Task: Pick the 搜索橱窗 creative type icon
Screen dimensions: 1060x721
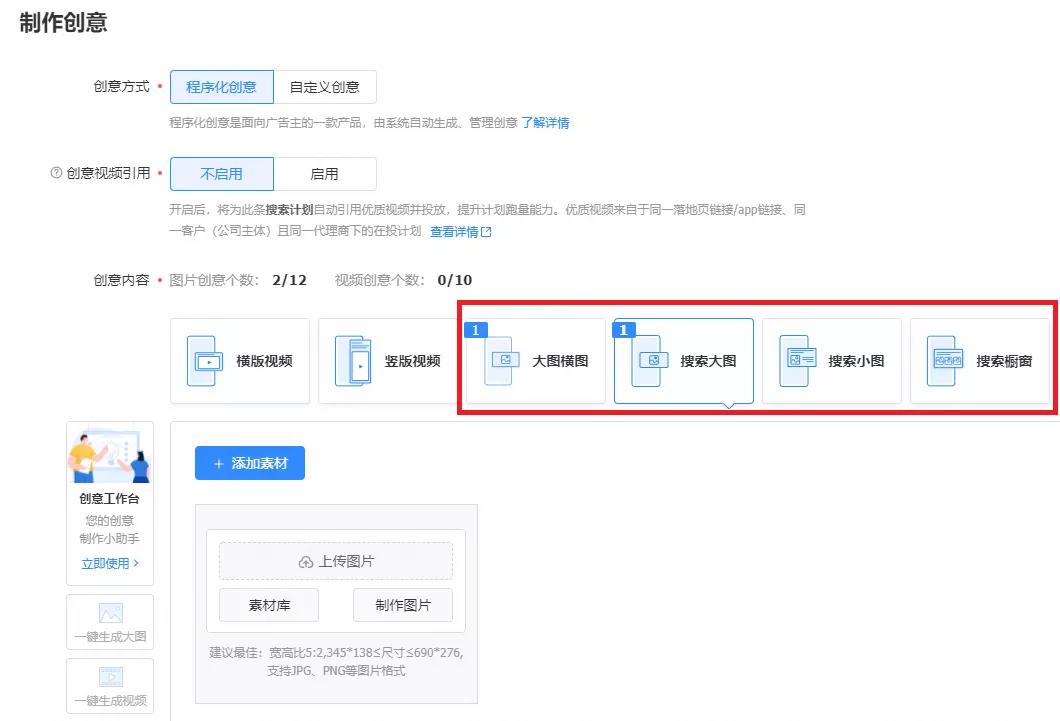Action: pos(945,361)
